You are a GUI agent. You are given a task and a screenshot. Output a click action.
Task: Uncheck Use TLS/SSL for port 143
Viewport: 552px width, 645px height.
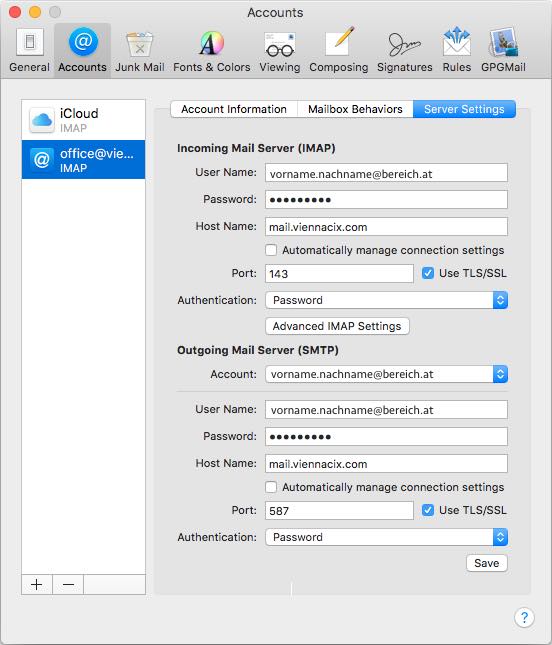click(428, 273)
